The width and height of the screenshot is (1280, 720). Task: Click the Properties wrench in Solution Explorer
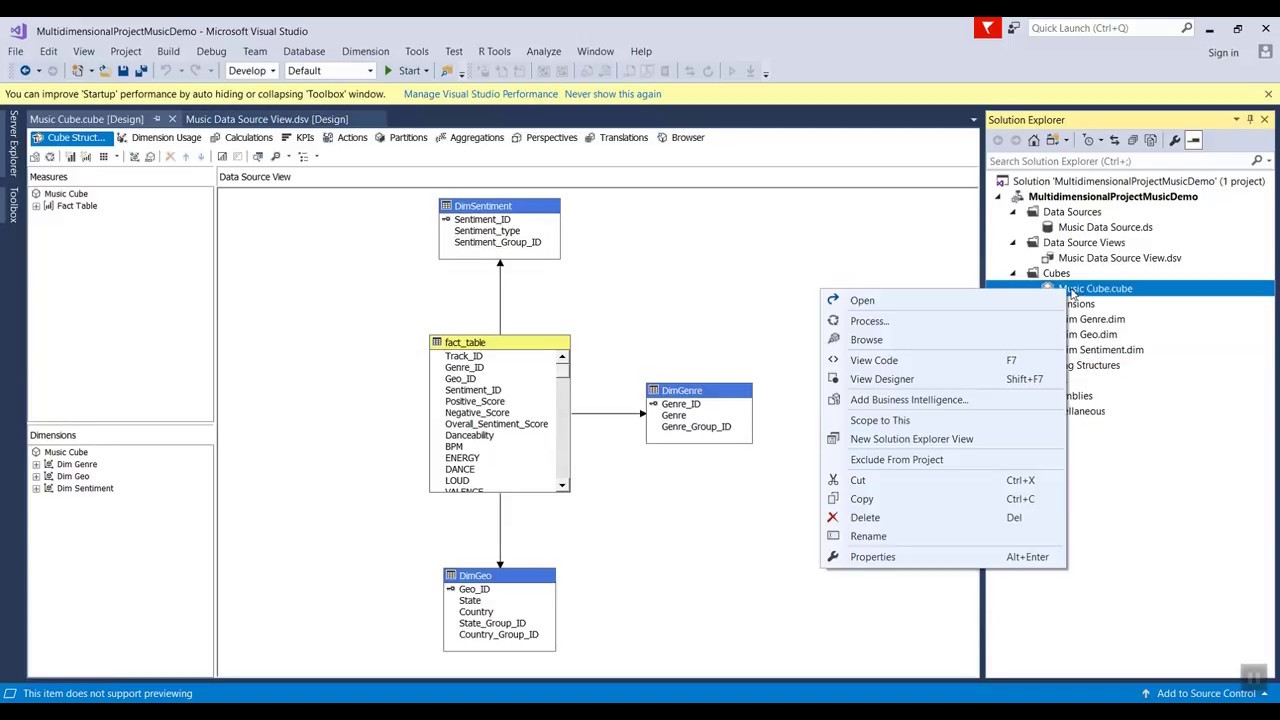1175,140
